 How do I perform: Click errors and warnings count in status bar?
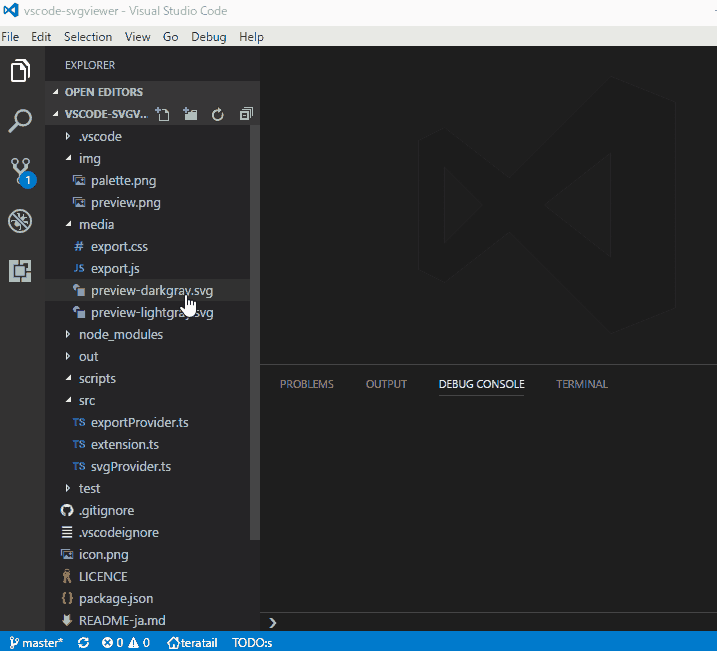pyautogui.click(x=126, y=642)
